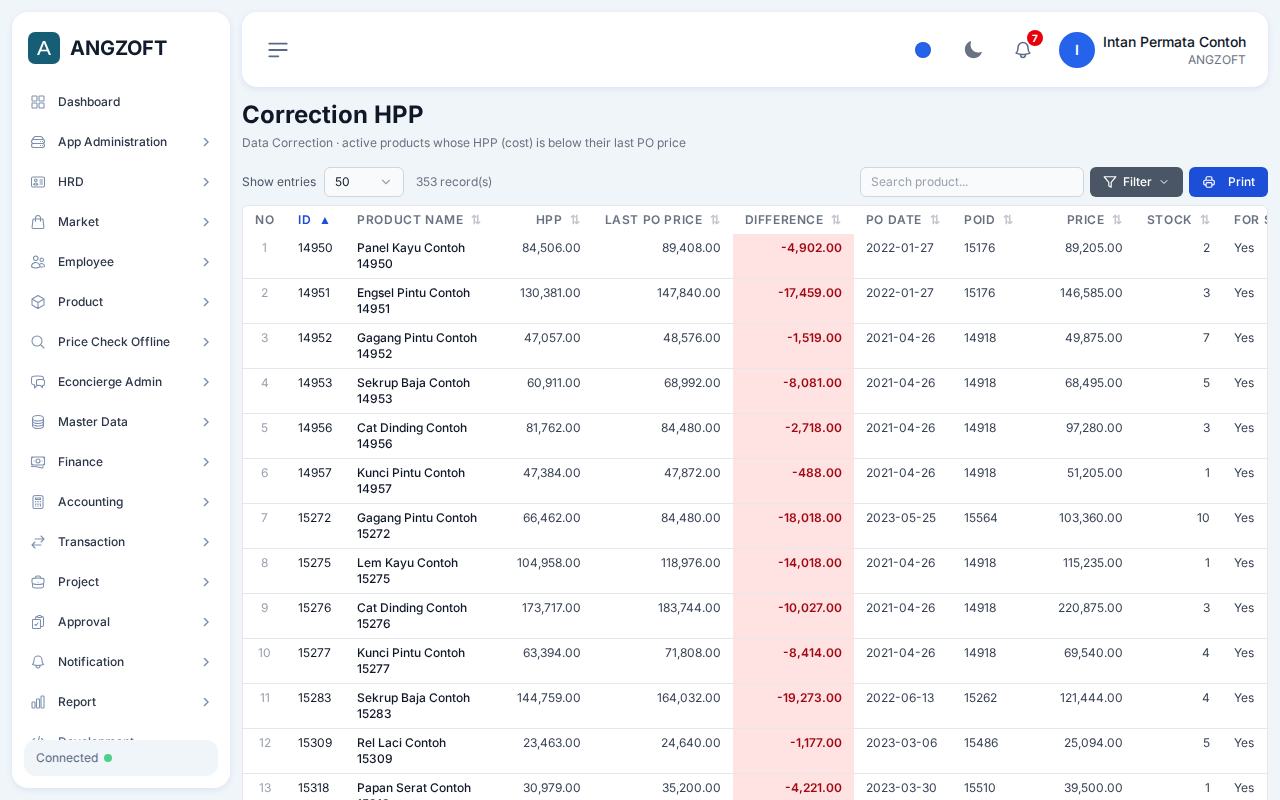Click the Dashboard grid icon

38,102
